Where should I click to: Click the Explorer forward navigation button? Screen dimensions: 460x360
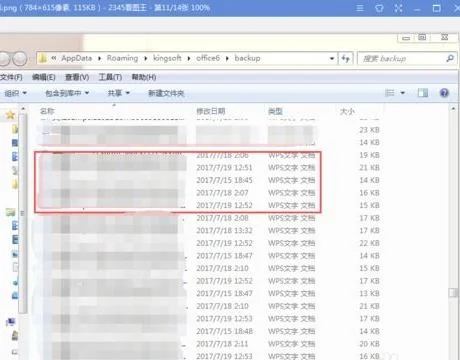[20, 59]
